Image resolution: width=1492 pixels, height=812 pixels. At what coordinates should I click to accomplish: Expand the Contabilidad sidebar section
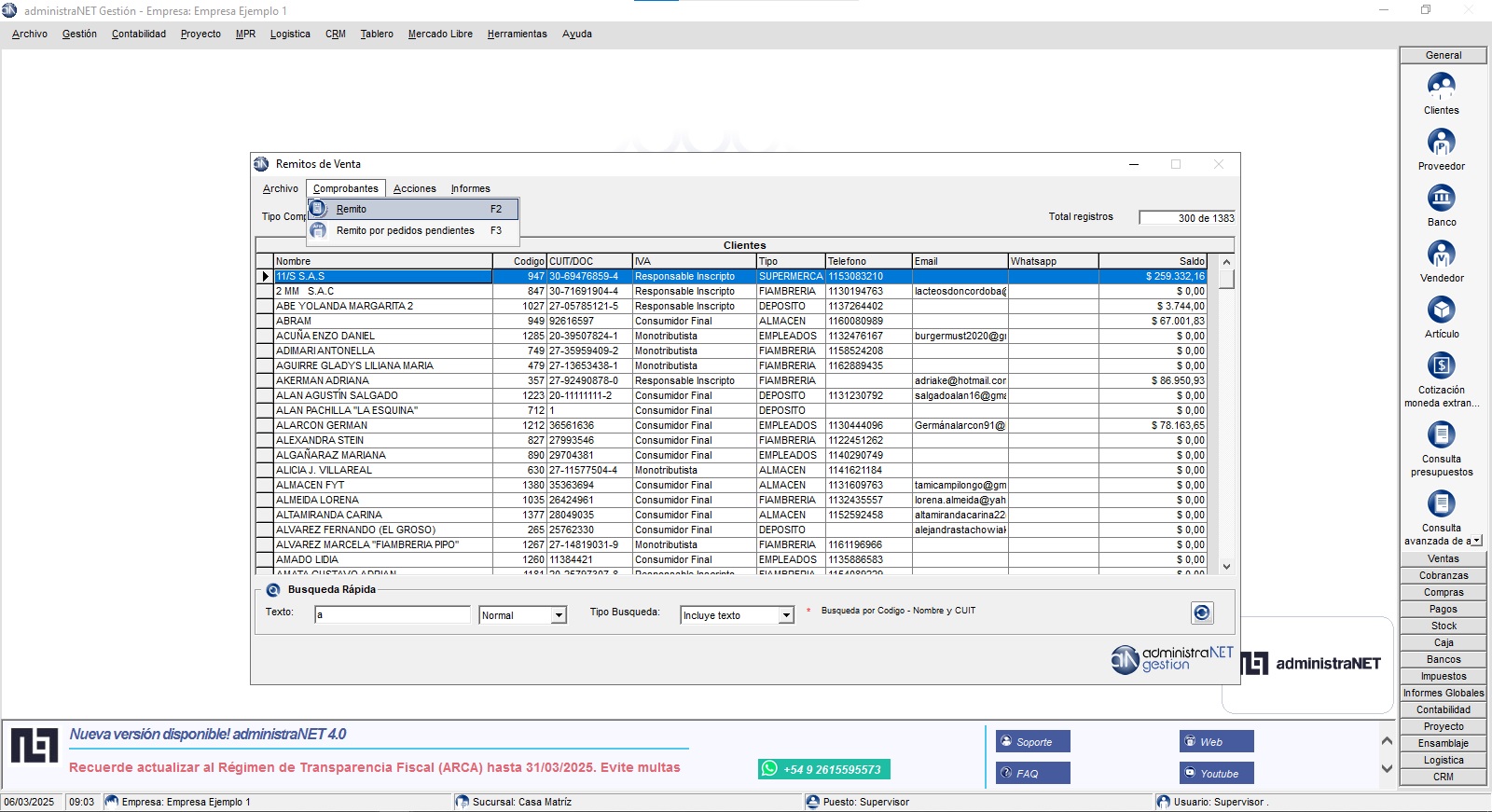coord(1444,710)
